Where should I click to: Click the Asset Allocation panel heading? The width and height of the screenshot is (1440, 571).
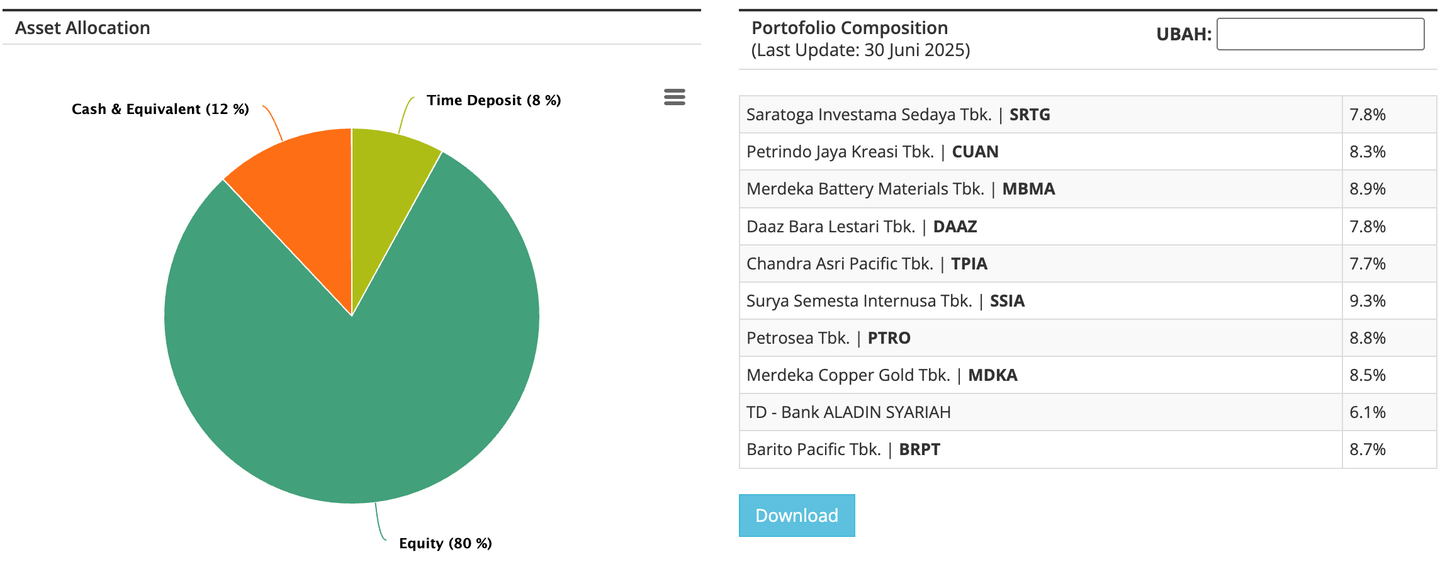pyautogui.click(x=83, y=28)
